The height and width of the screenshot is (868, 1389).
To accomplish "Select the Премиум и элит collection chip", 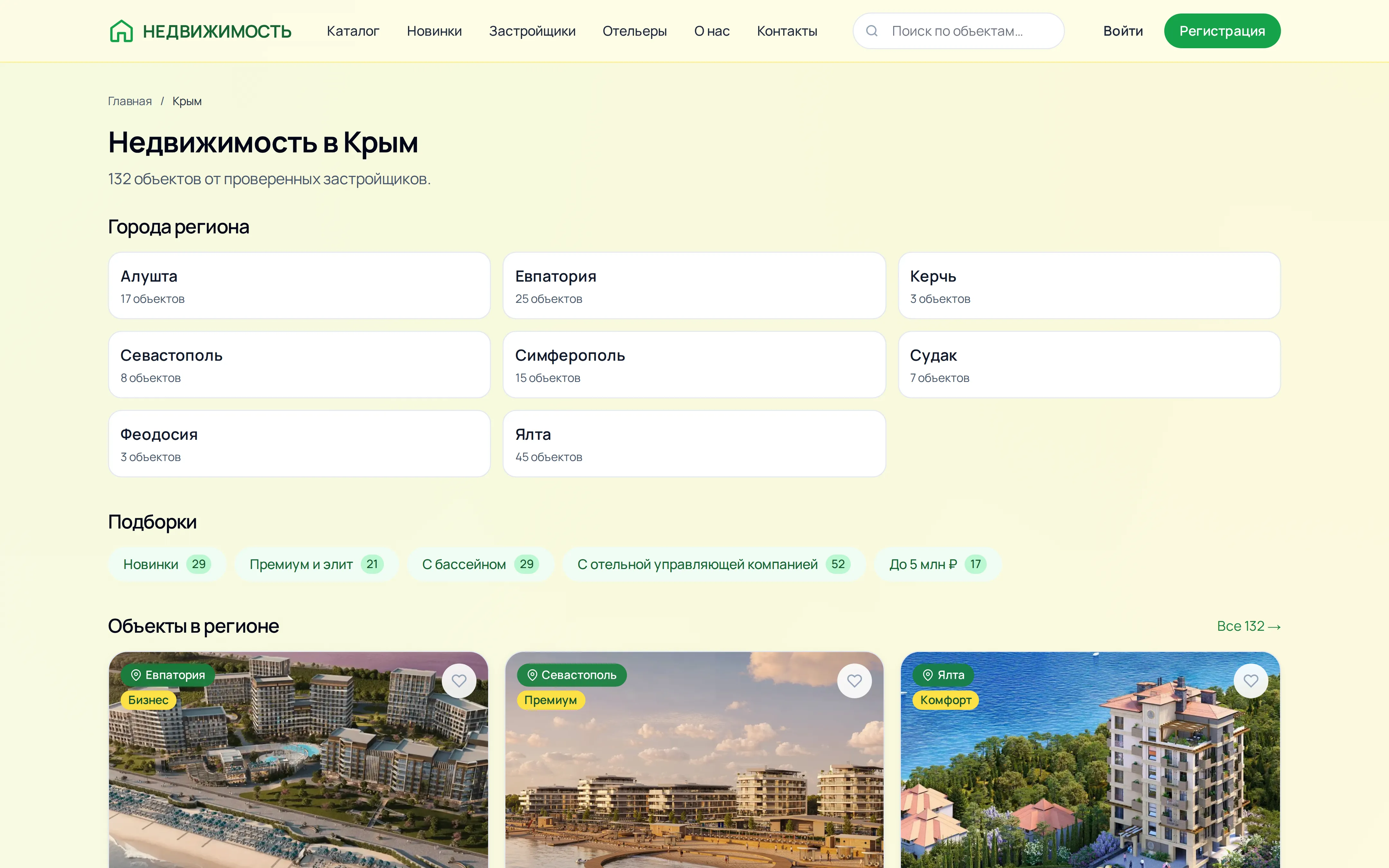I will coord(316,564).
